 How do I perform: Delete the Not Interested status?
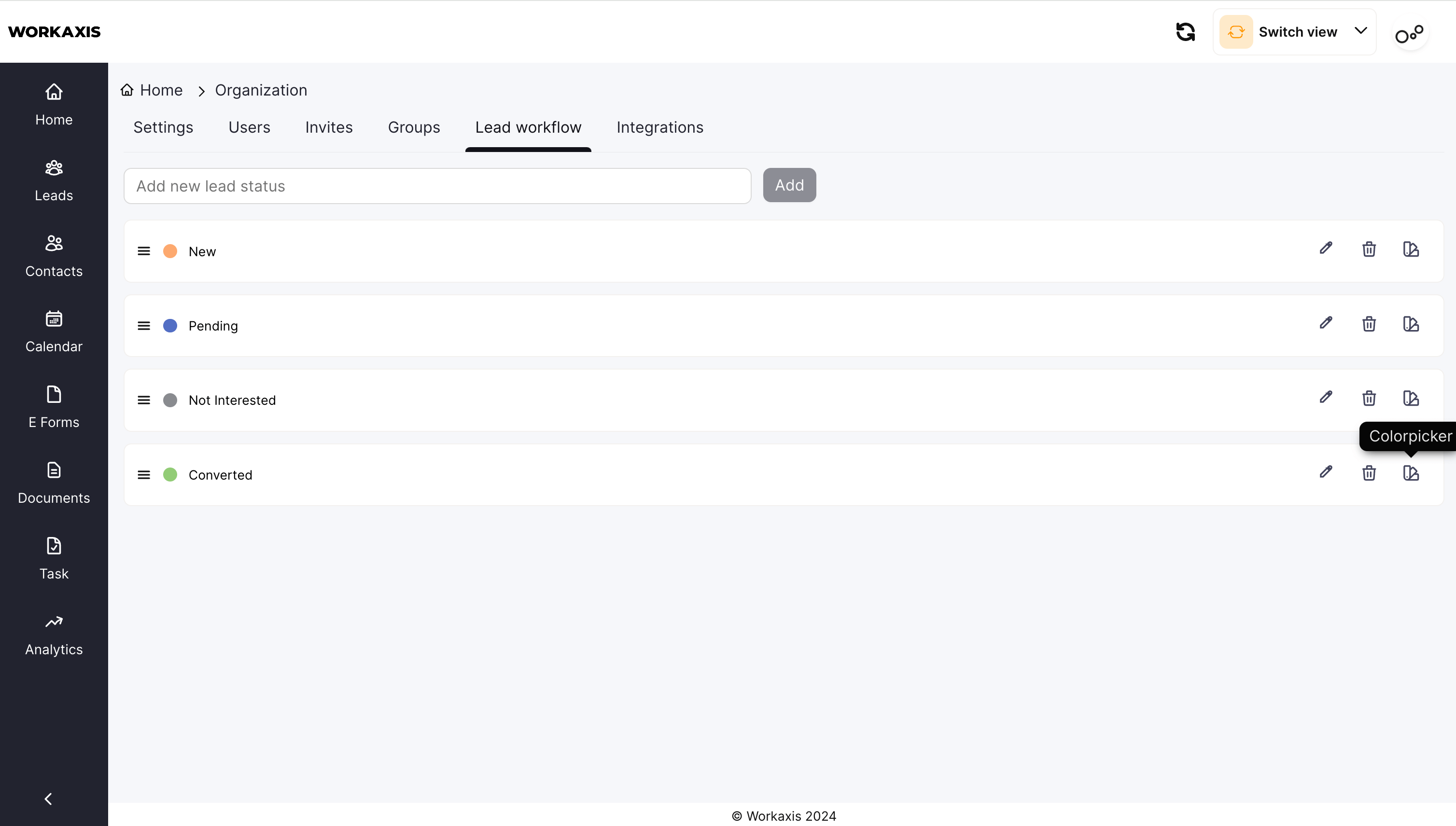click(x=1369, y=398)
